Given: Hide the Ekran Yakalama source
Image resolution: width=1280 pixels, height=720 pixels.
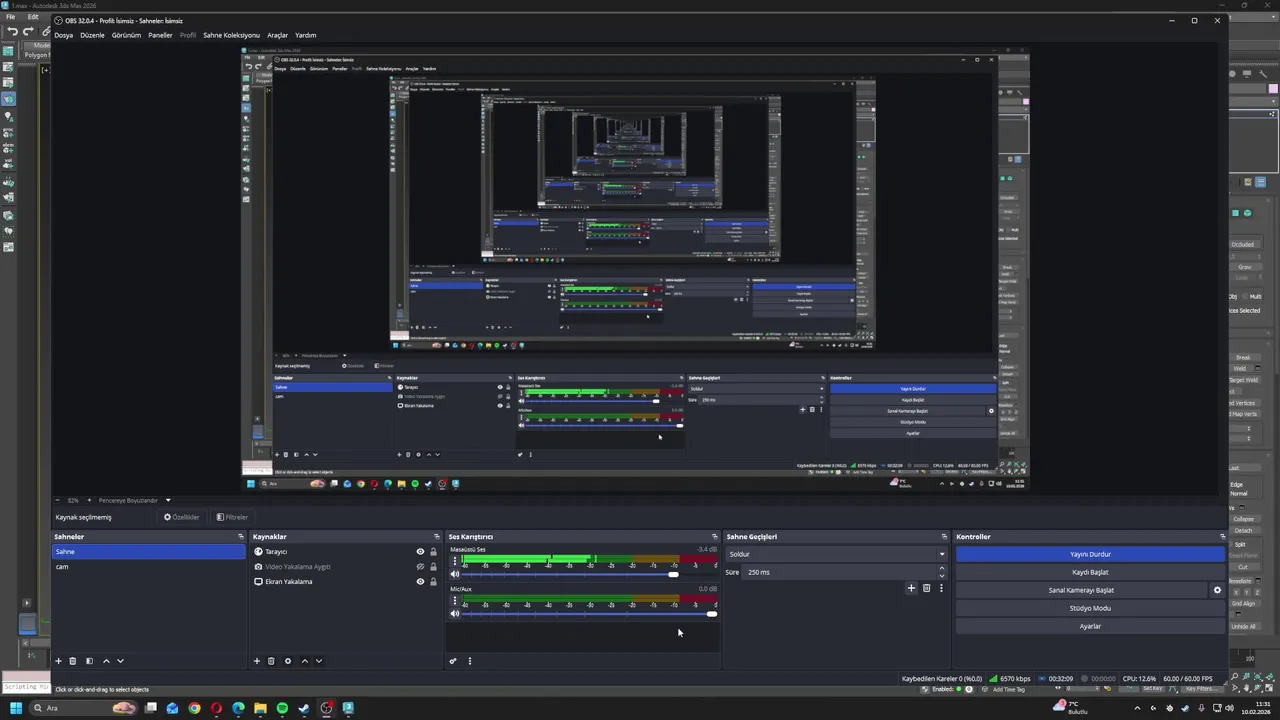Looking at the screenshot, I should point(420,582).
